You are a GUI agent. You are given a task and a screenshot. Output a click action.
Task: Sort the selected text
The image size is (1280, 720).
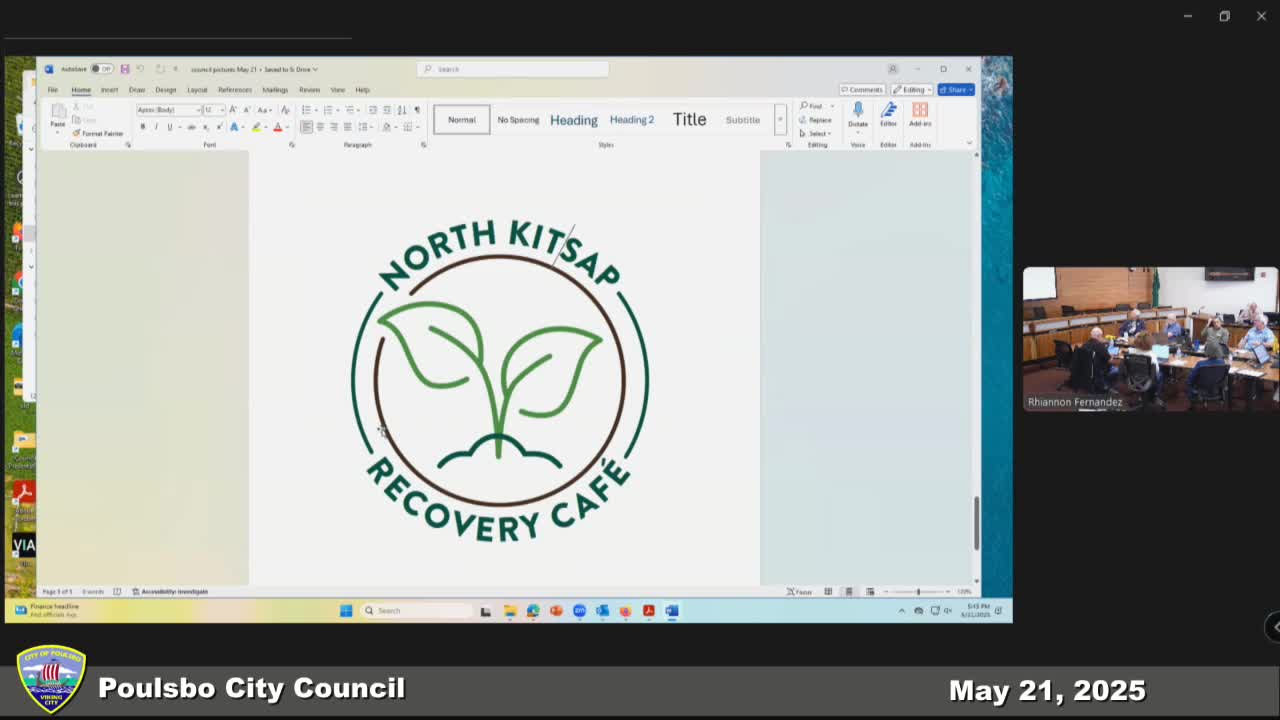tap(401, 109)
